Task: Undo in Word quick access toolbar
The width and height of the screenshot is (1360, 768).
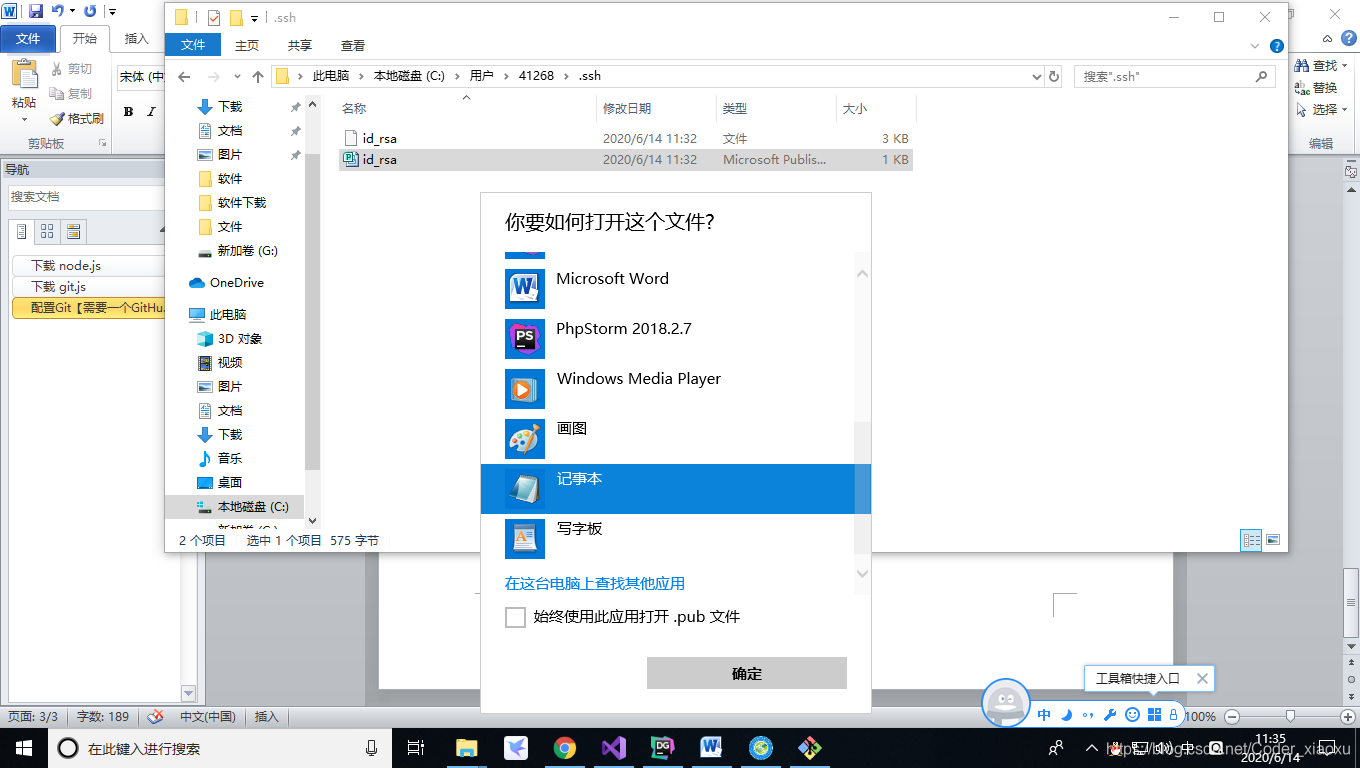Action: pos(57,11)
